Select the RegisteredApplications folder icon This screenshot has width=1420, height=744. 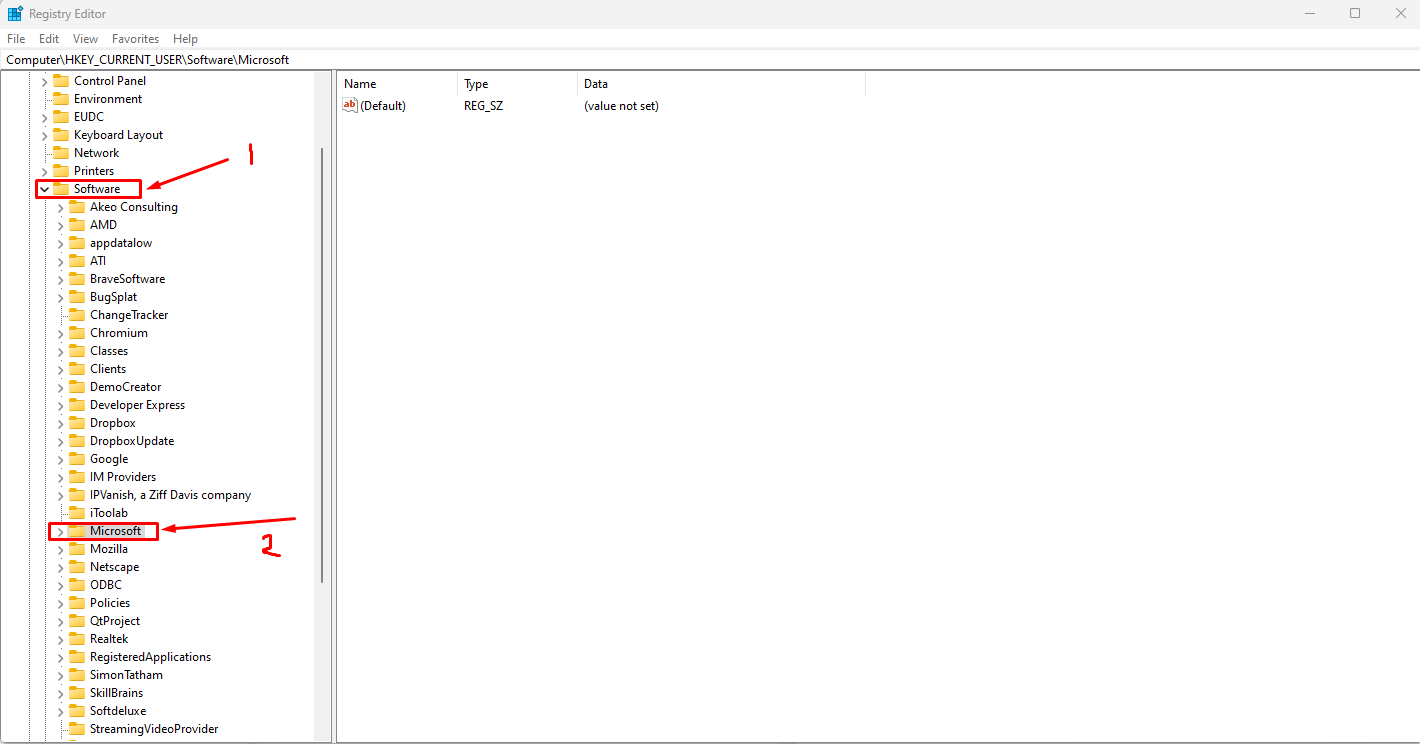click(x=77, y=657)
